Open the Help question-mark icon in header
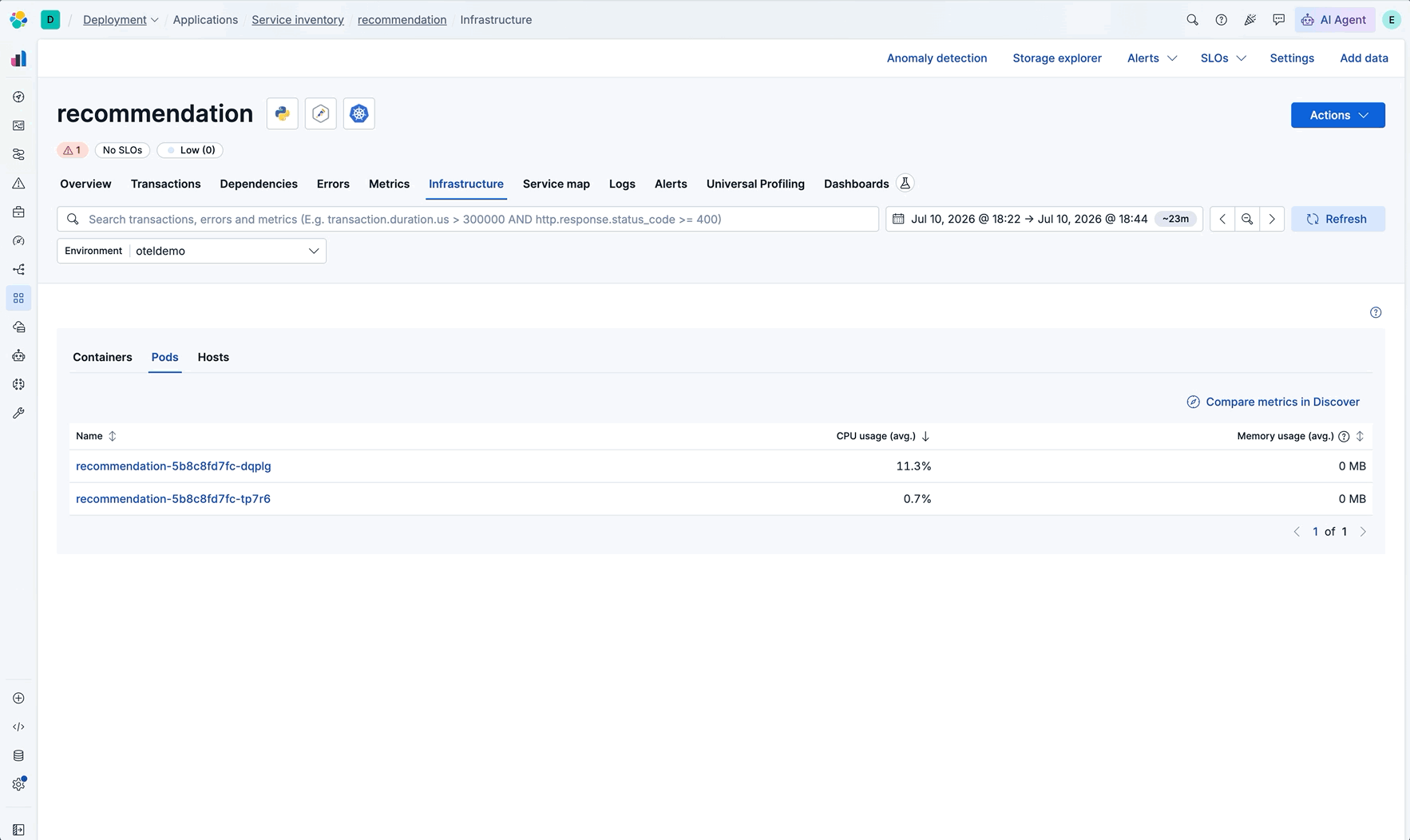The width and height of the screenshot is (1410, 840). [1221, 20]
